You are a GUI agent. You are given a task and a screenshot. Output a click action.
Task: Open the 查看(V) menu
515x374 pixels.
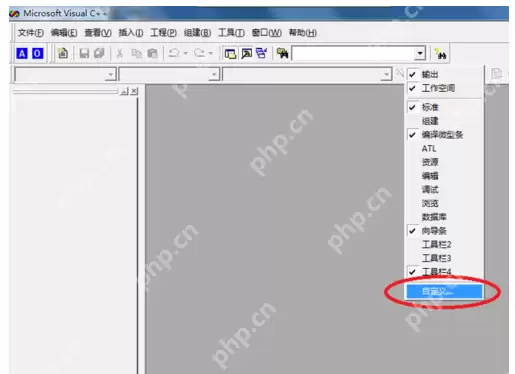pyautogui.click(x=98, y=33)
